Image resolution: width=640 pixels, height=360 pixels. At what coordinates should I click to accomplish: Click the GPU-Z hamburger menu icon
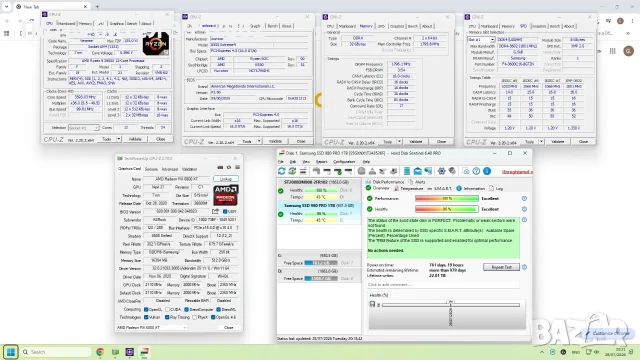(237, 167)
